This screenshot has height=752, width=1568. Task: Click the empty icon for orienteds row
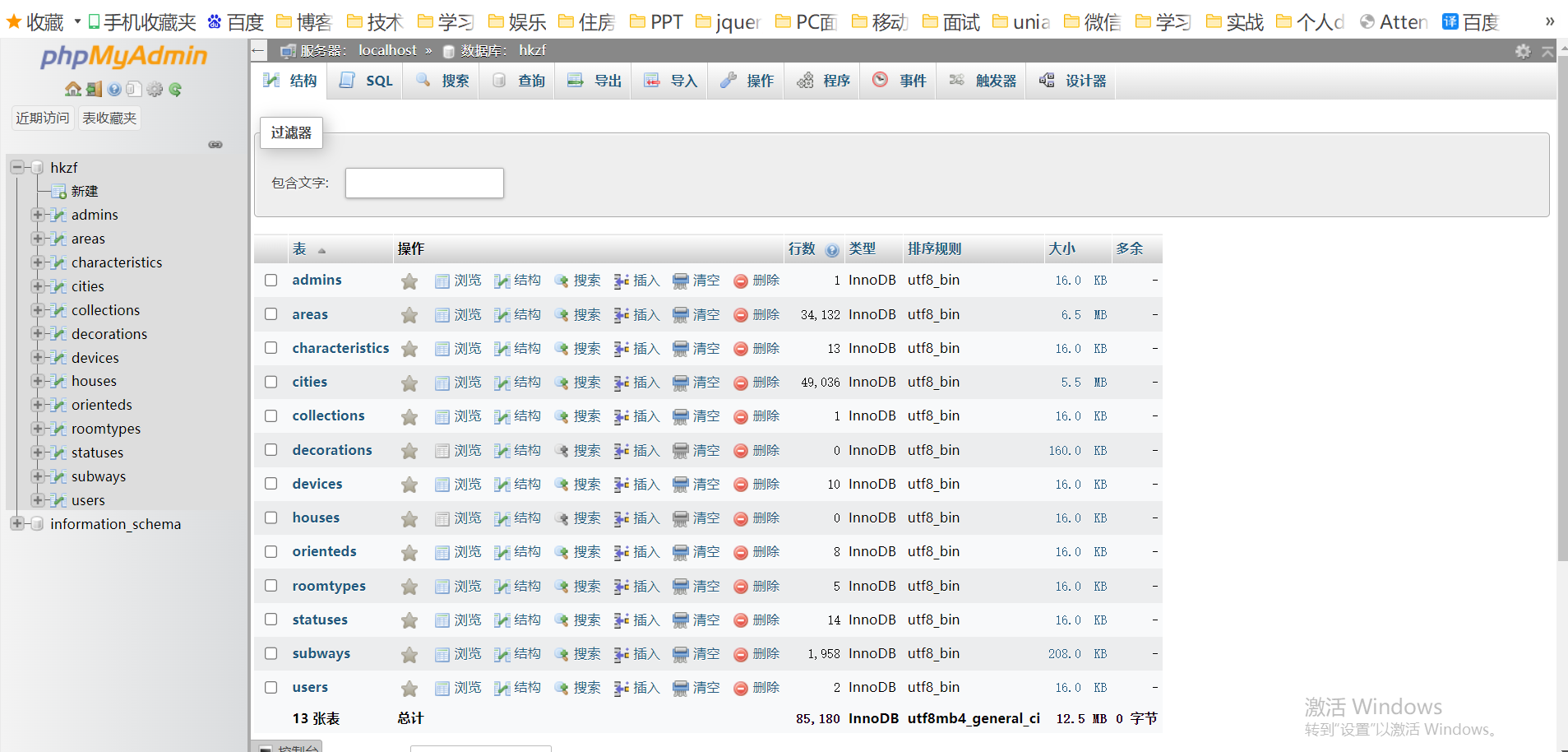coord(681,553)
